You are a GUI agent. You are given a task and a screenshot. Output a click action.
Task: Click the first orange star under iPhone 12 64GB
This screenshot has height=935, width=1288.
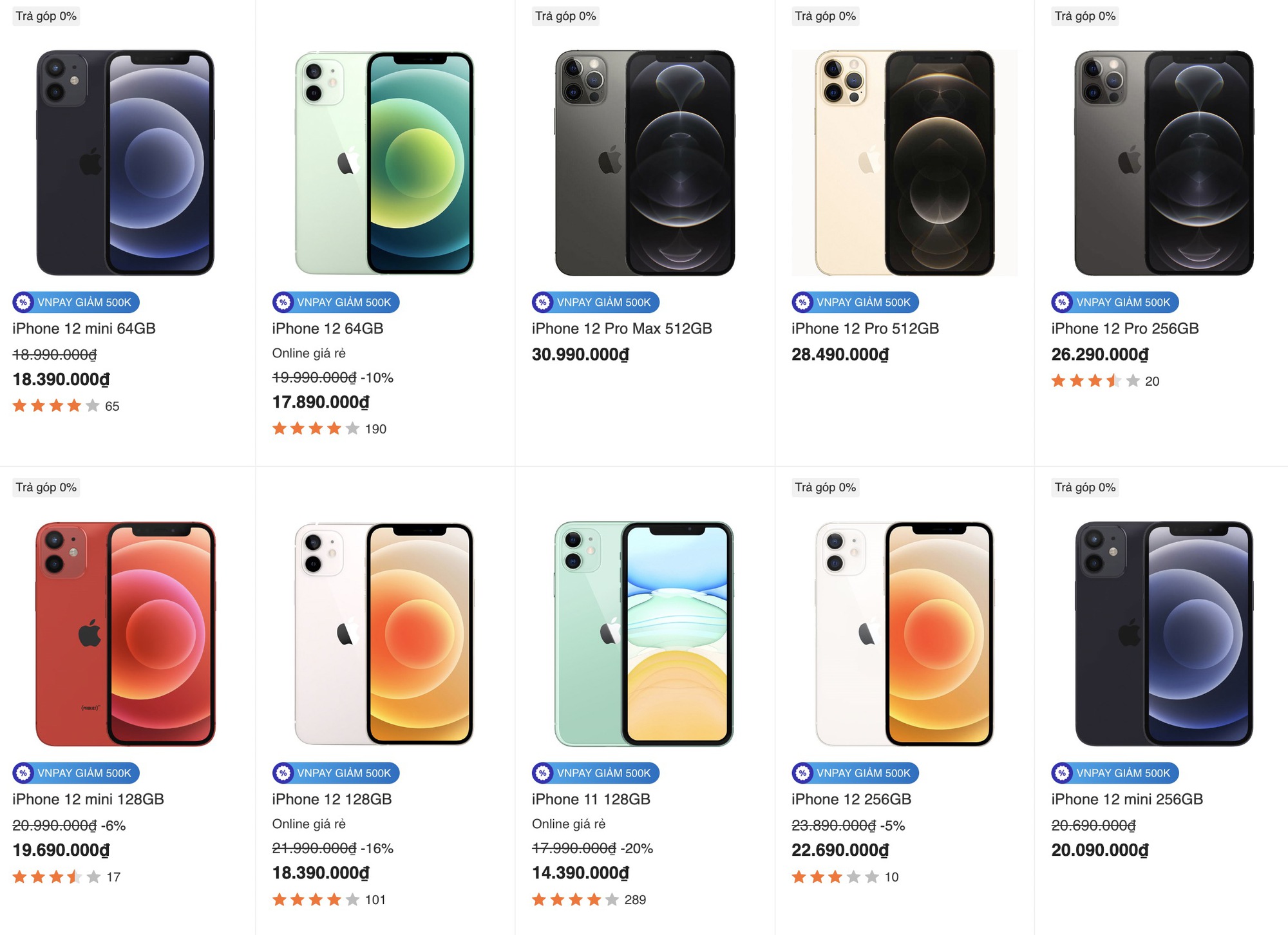pos(279,428)
